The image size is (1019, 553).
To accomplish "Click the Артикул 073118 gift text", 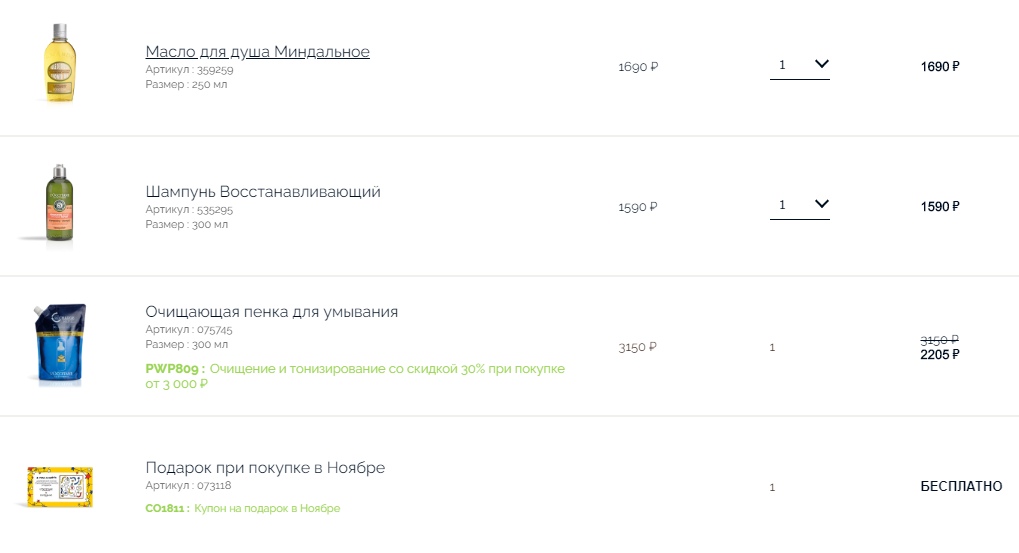I will pyautogui.click(x=188, y=486).
